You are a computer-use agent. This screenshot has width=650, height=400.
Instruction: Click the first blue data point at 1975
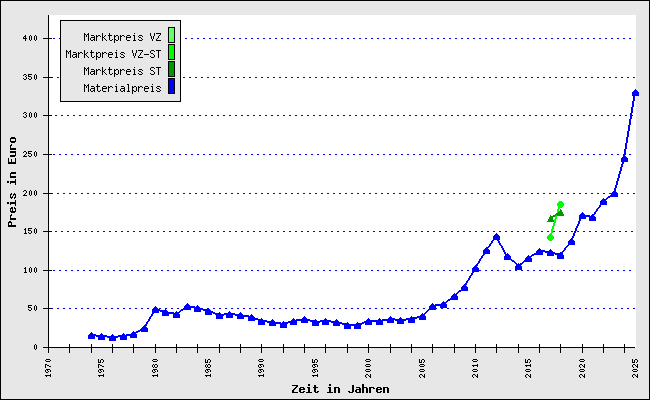coord(91,336)
